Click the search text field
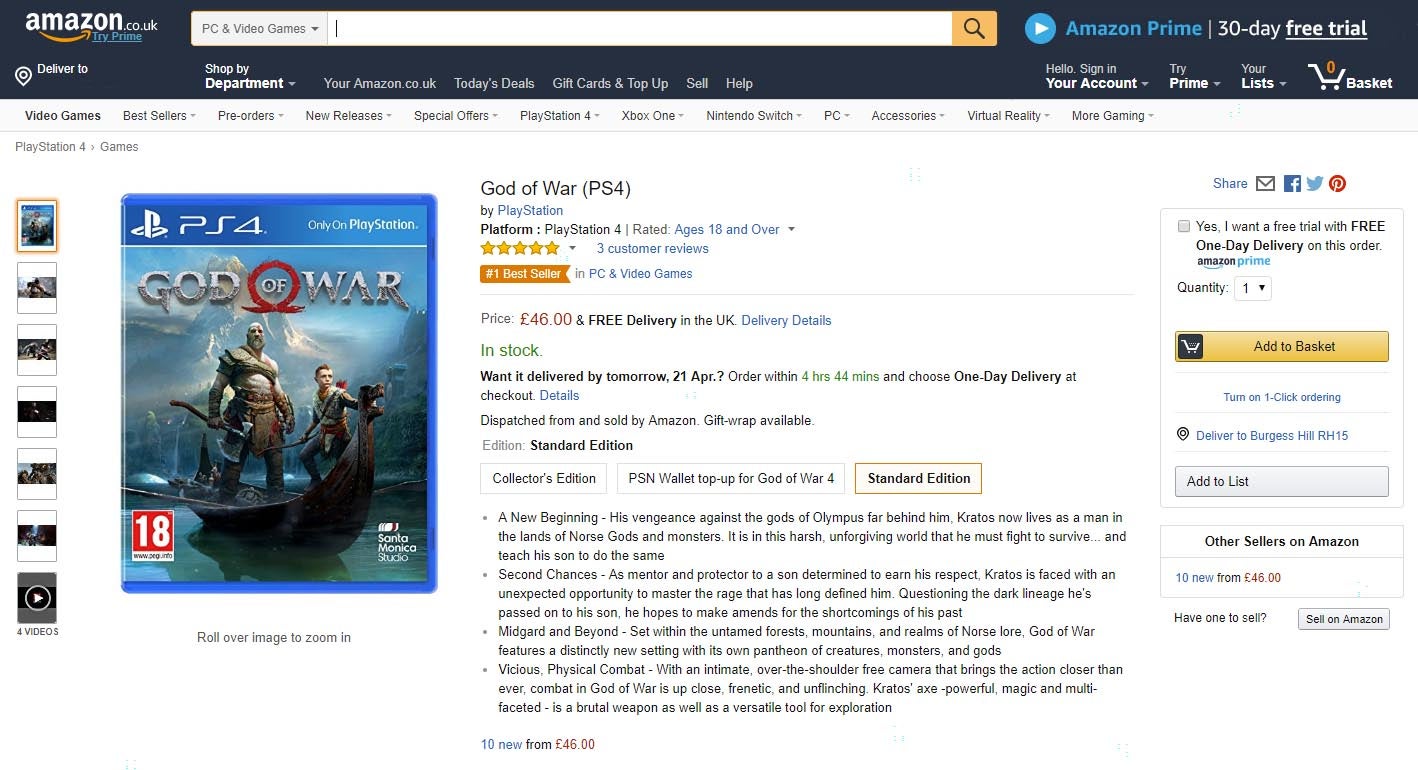The height and width of the screenshot is (770, 1418). coord(640,29)
